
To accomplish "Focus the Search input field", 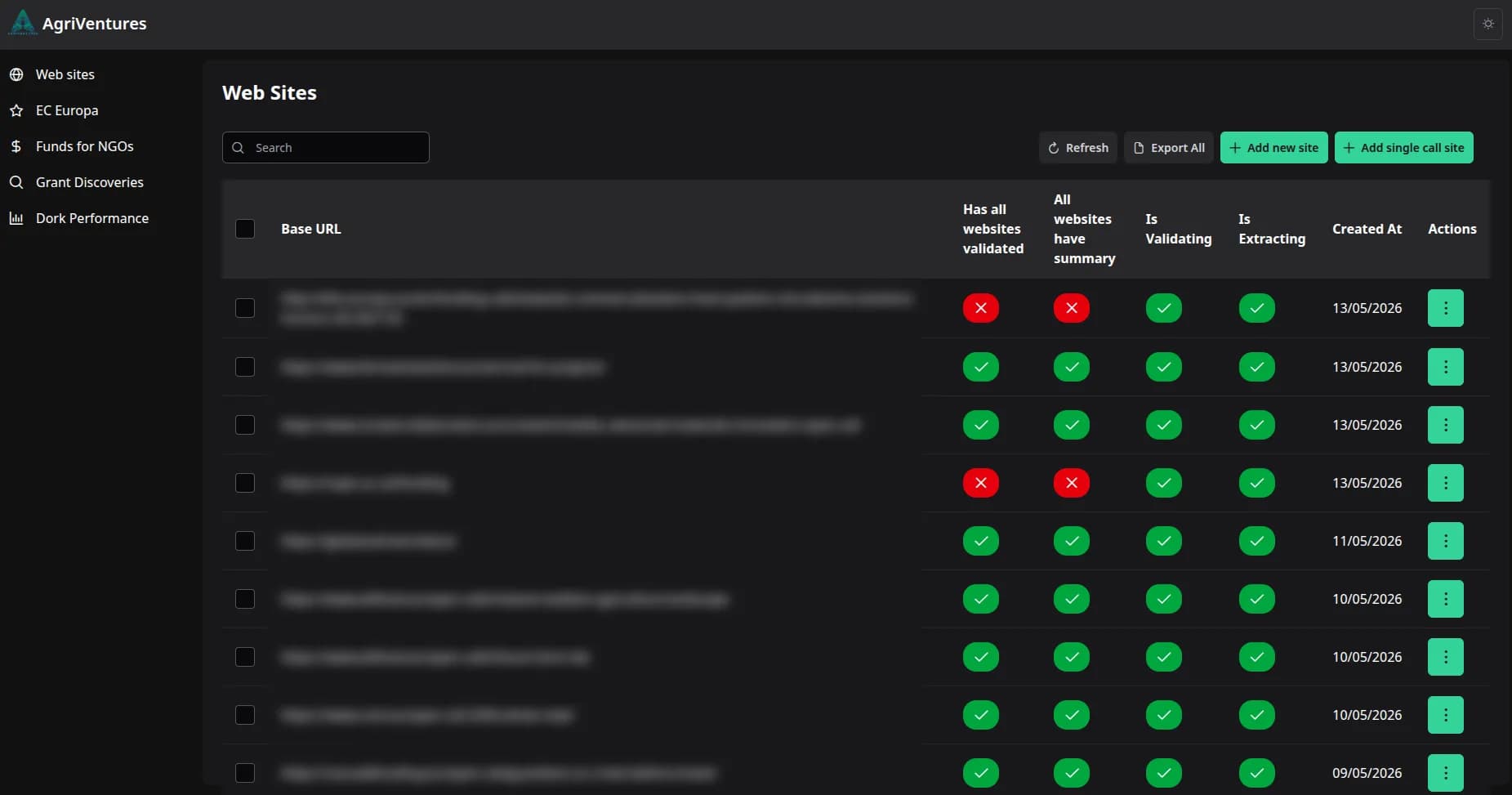I will (x=325, y=148).
